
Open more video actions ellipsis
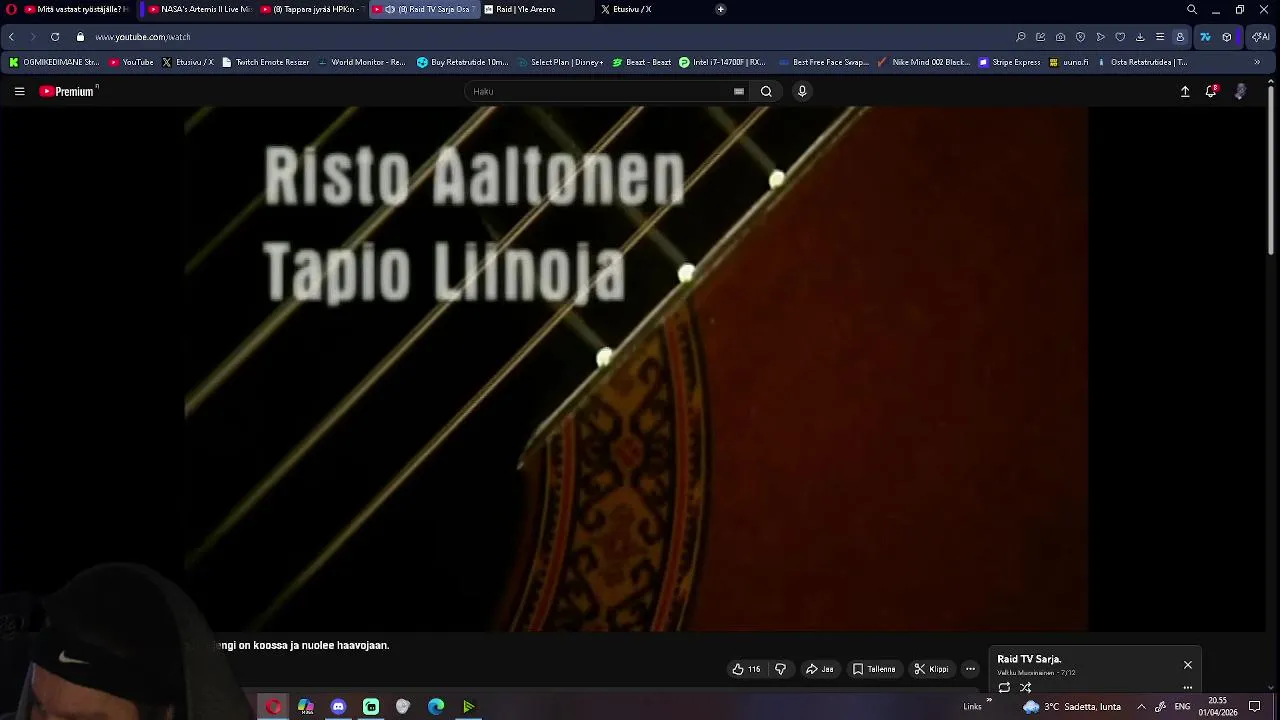[970, 669]
